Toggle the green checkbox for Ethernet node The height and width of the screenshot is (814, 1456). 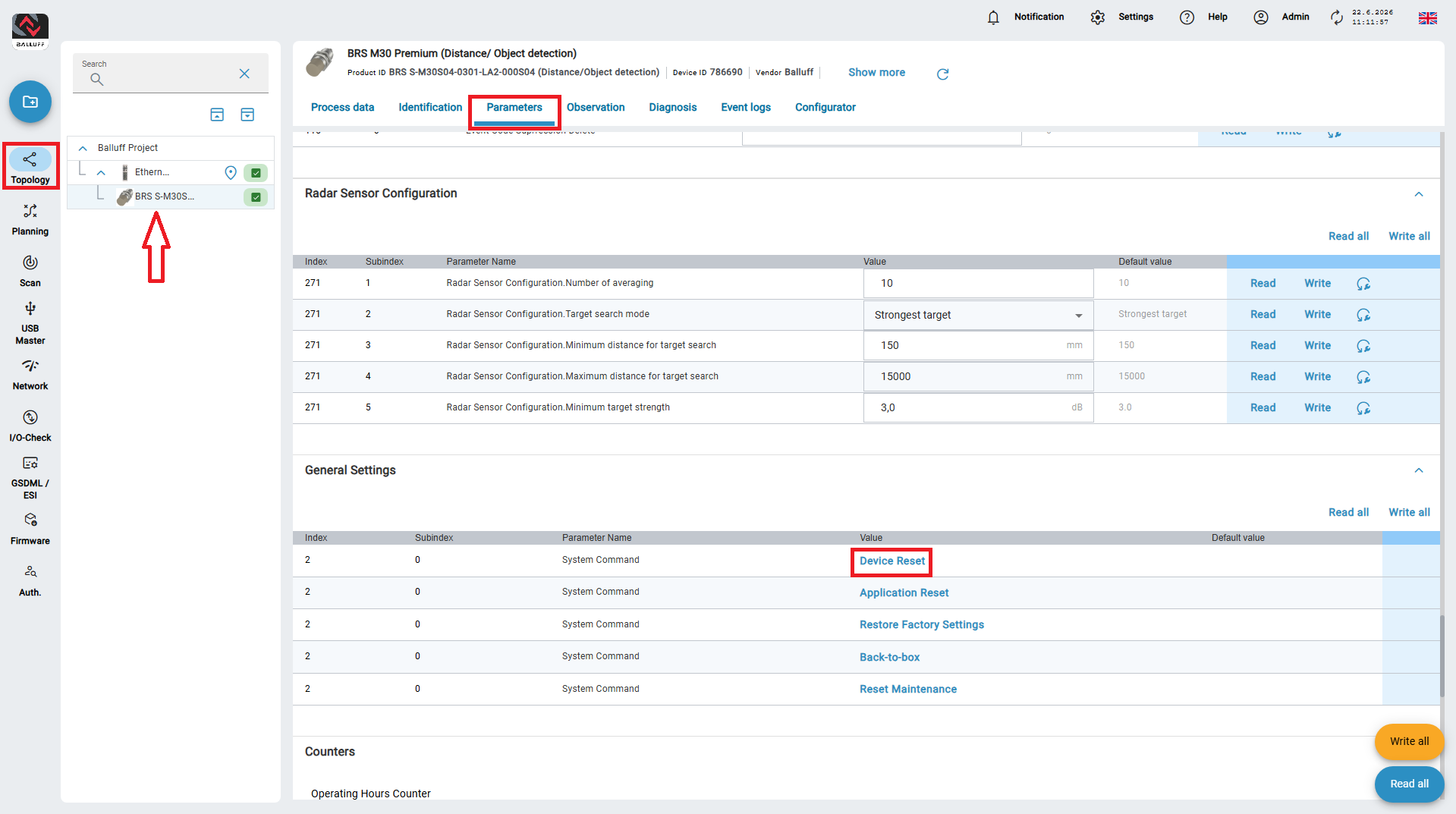256,173
